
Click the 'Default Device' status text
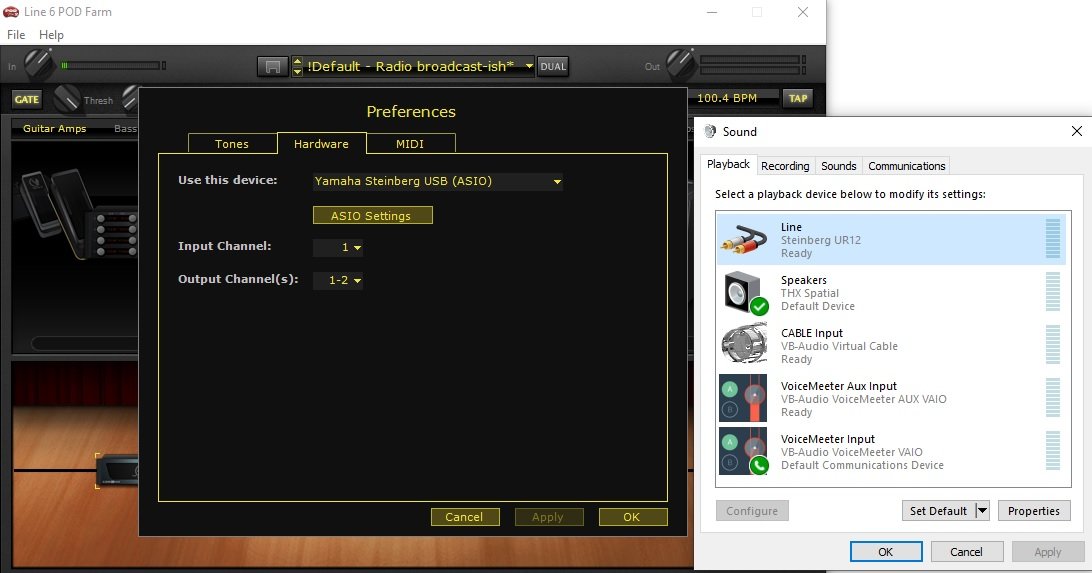pos(818,306)
